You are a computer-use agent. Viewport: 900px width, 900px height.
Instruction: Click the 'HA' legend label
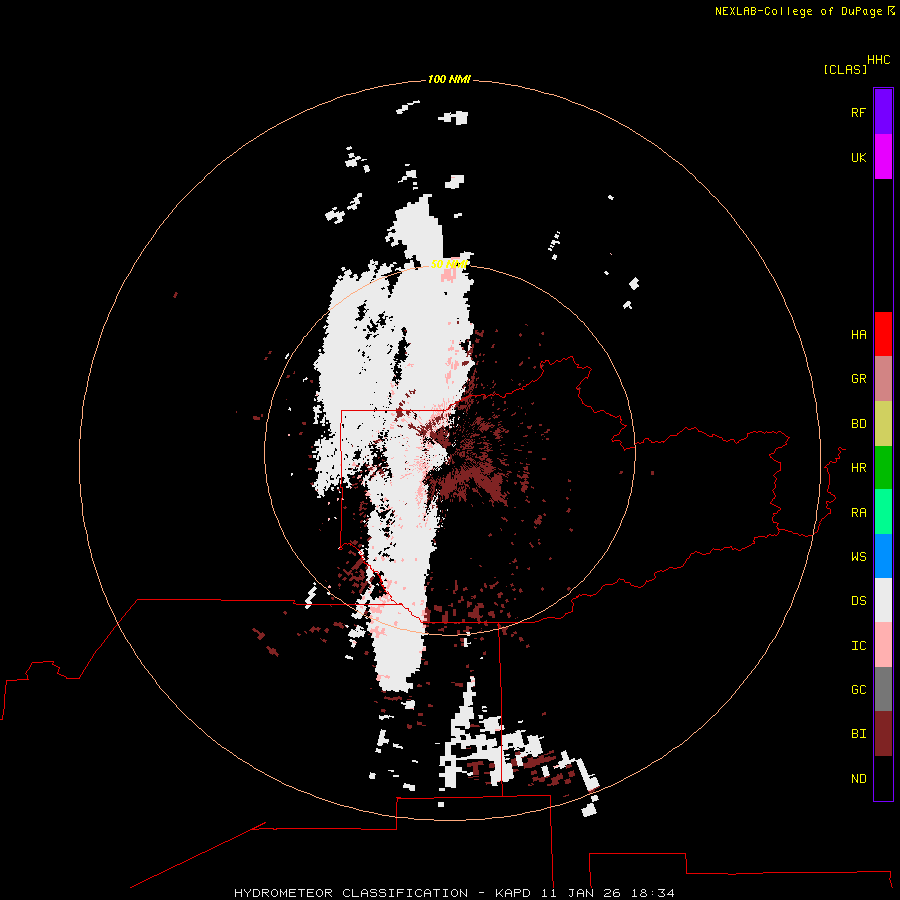(858, 335)
